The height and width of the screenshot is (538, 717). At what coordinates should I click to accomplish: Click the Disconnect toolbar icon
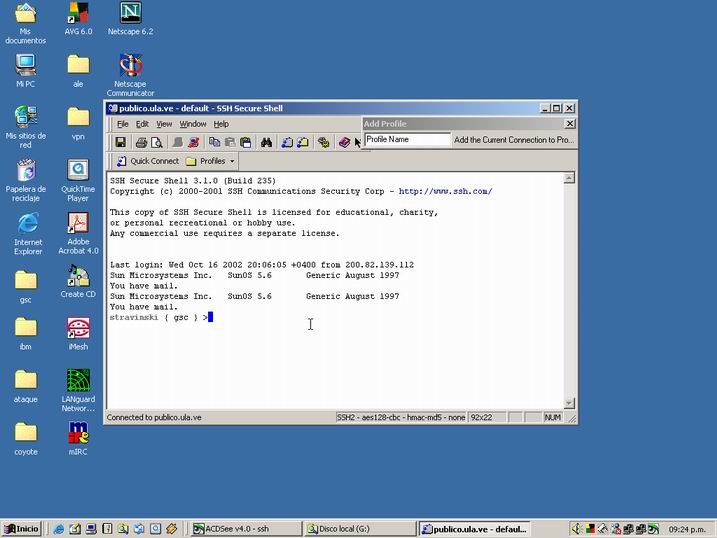[193, 142]
